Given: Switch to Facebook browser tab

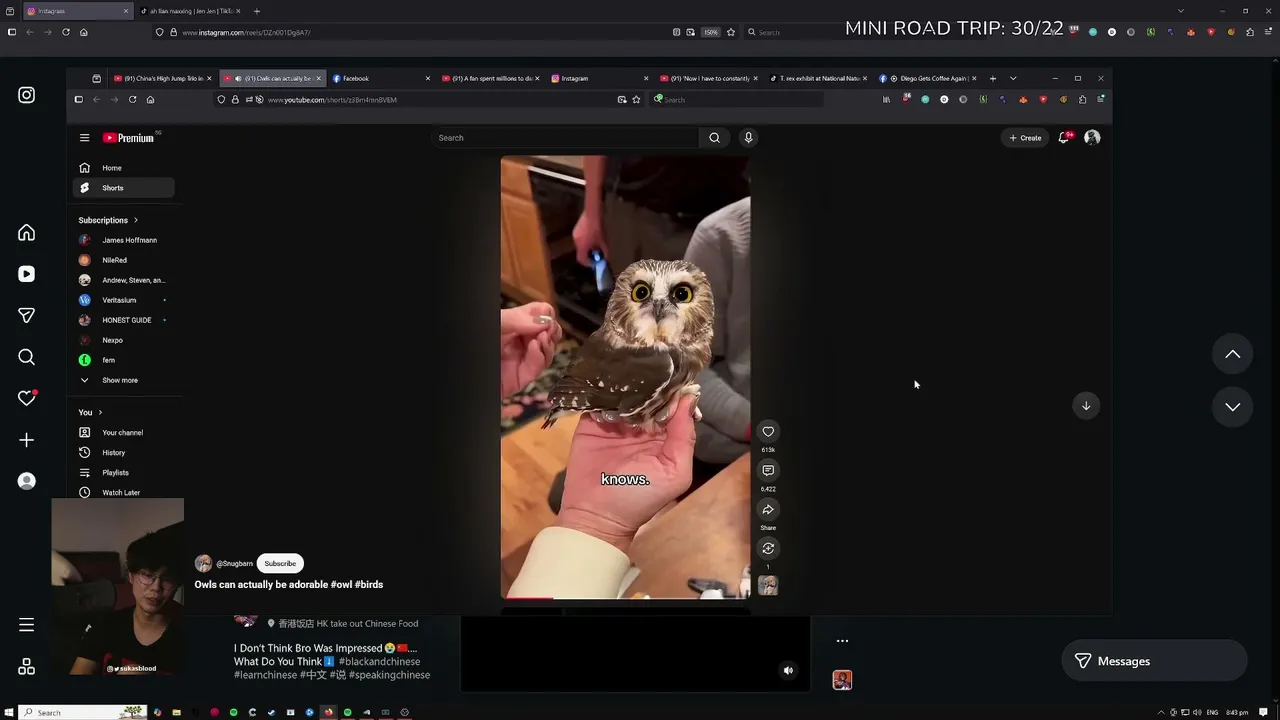Looking at the screenshot, I should [380, 78].
